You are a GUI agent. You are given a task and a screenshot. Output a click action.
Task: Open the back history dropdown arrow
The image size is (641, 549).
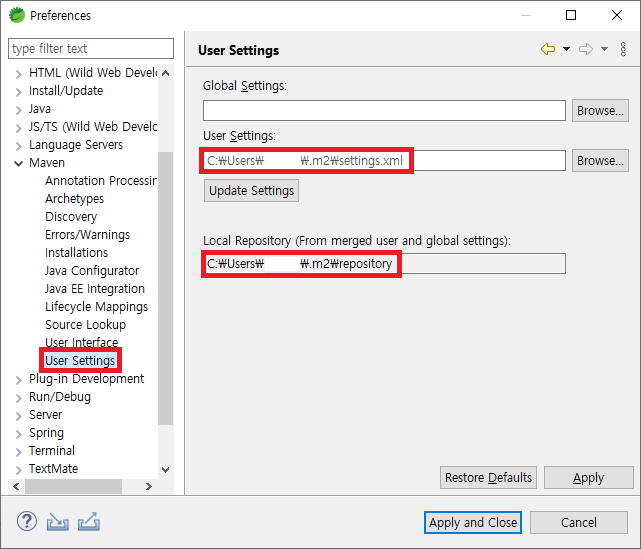pos(566,49)
